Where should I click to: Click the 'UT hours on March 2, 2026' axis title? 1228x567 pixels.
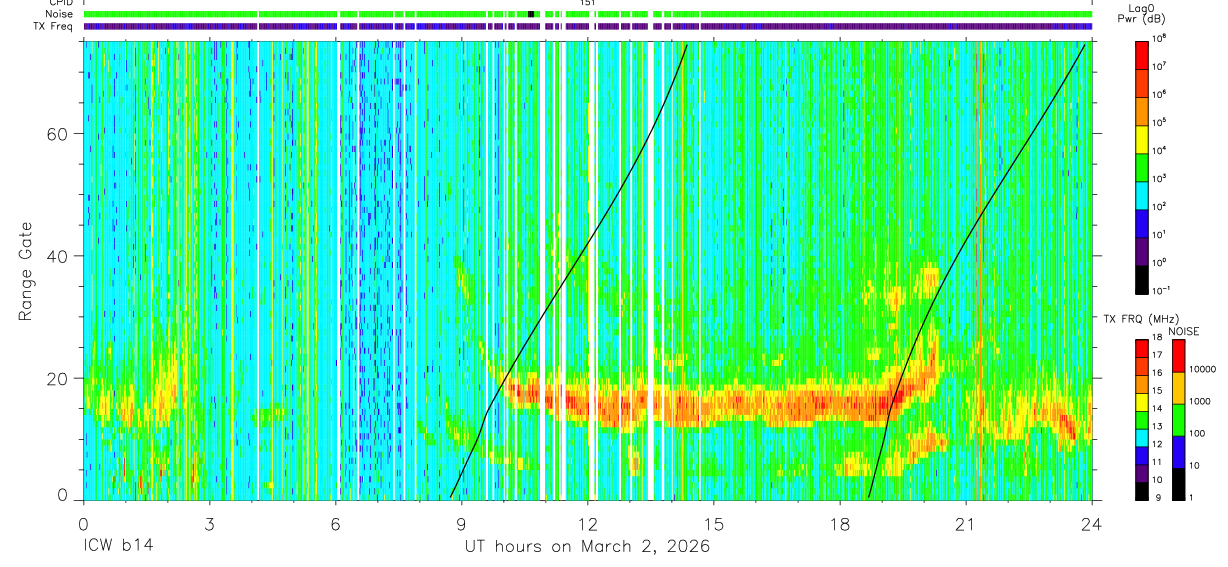click(x=587, y=547)
